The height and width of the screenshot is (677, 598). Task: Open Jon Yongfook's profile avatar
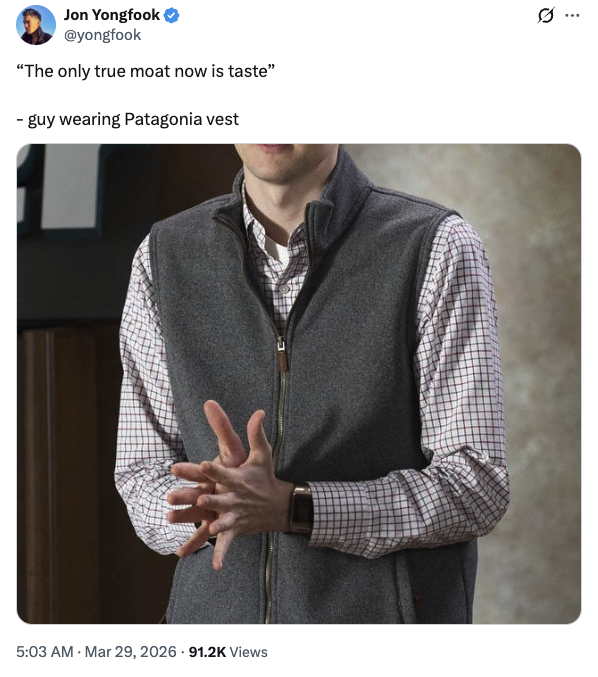point(36,25)
